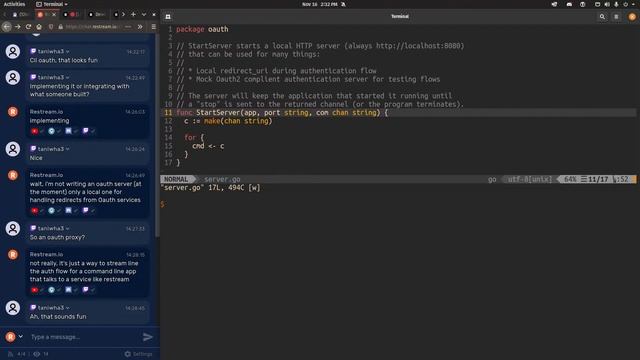
Task: Open the Terminal app menu in top bar
Action: point(52,4)
